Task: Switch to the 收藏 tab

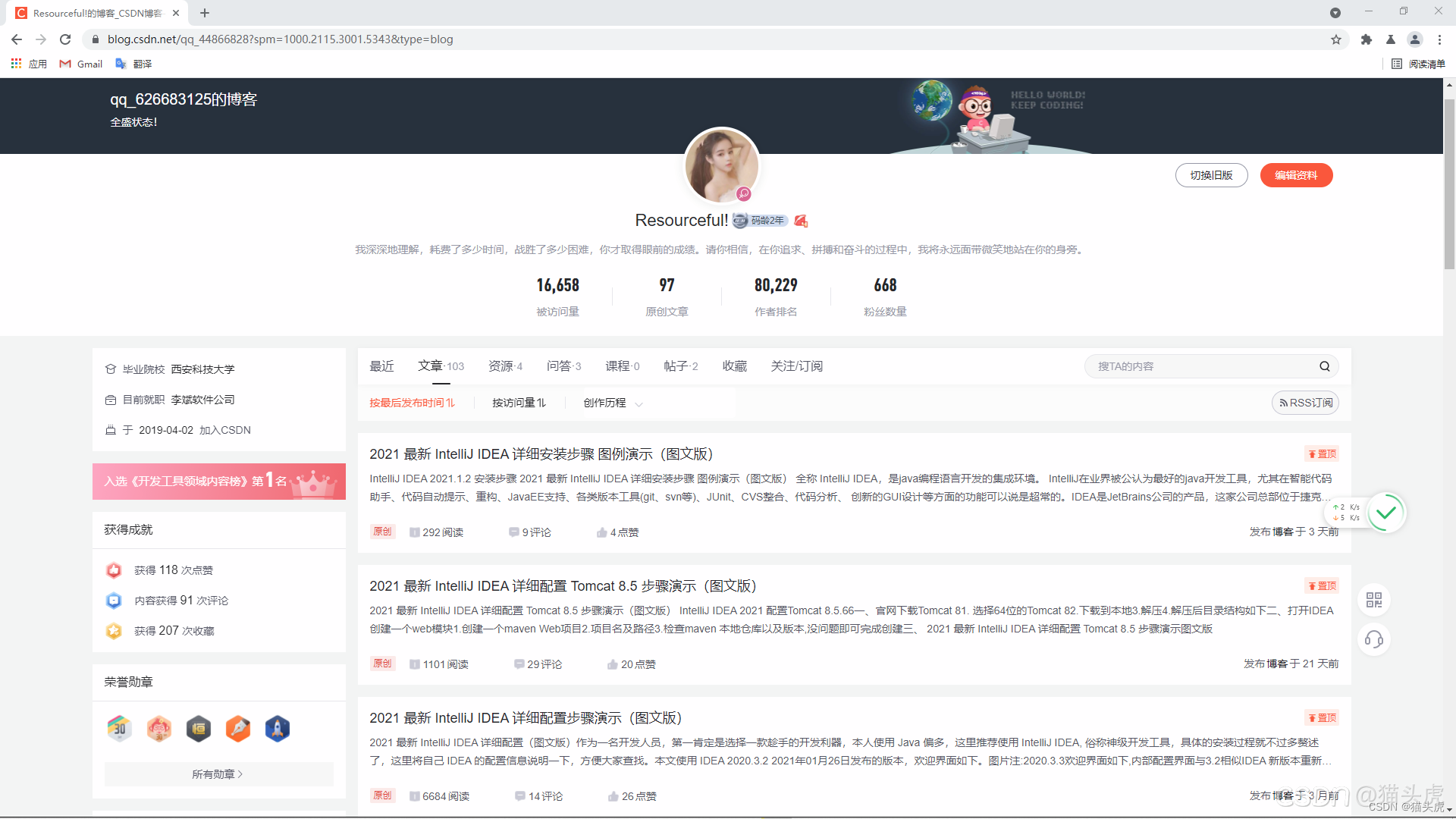Action: 733,366
